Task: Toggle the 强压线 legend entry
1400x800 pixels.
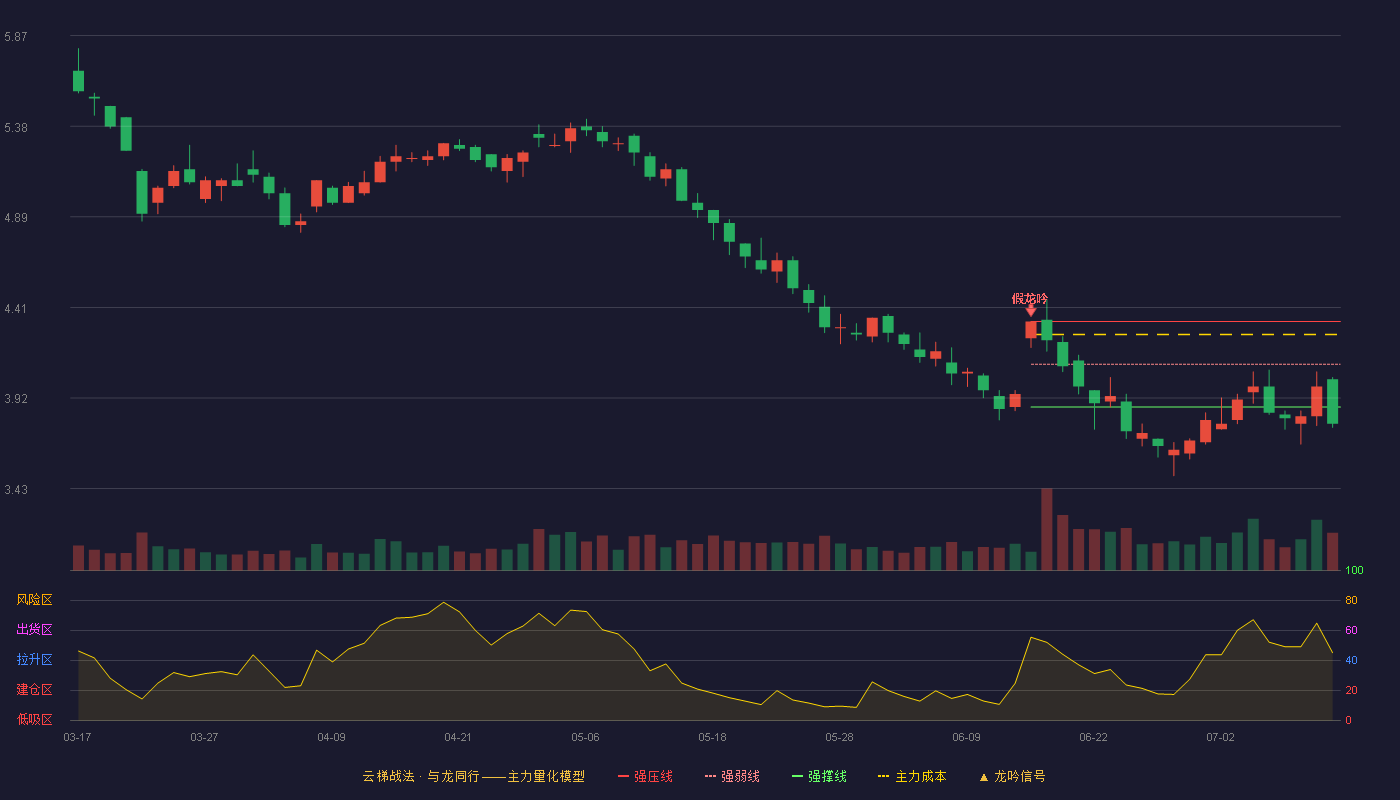Action: (x=646, y=776)
